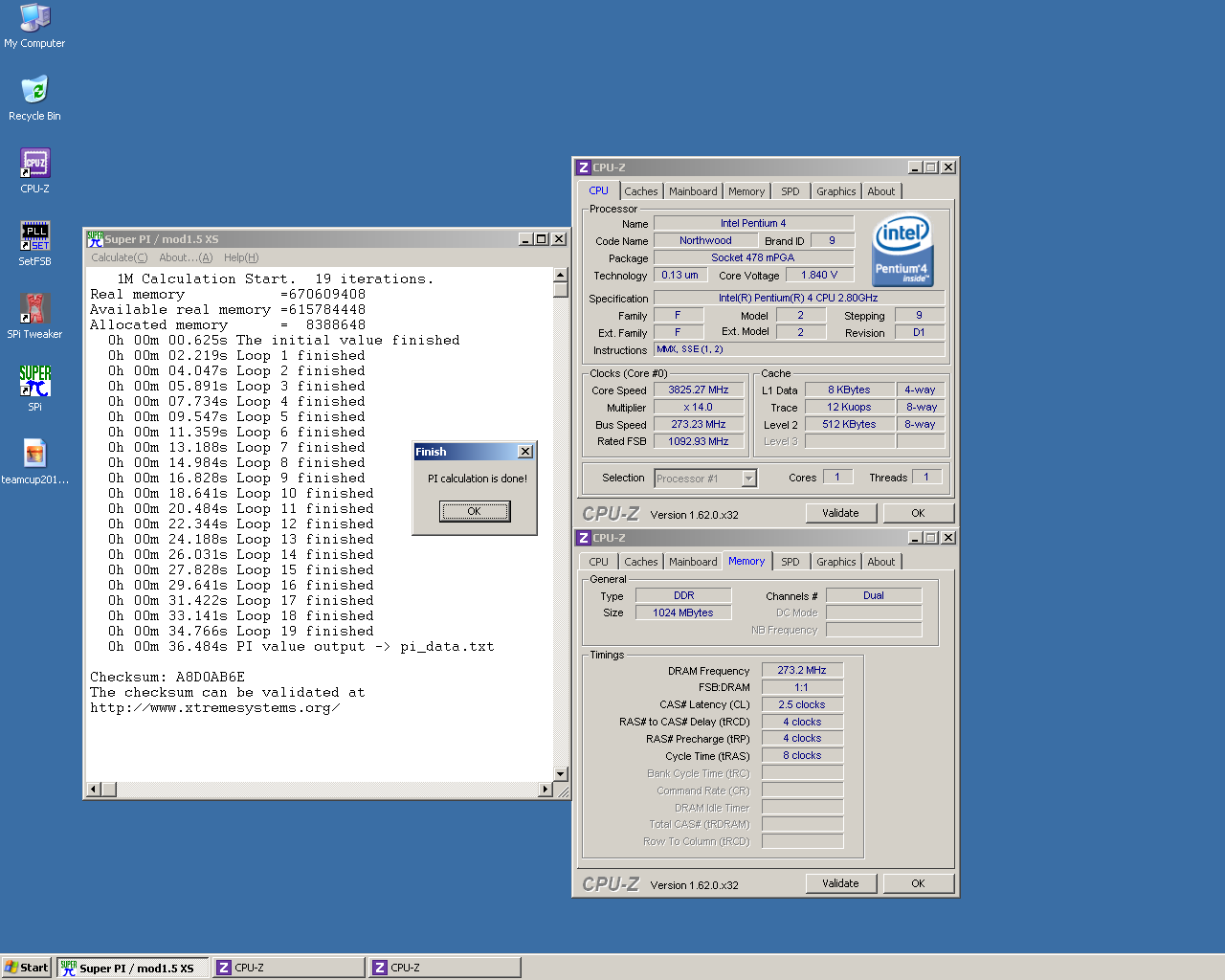Minimize the Super PI window
Viewport: 1225px width, 980px height.
click(525, 239)
